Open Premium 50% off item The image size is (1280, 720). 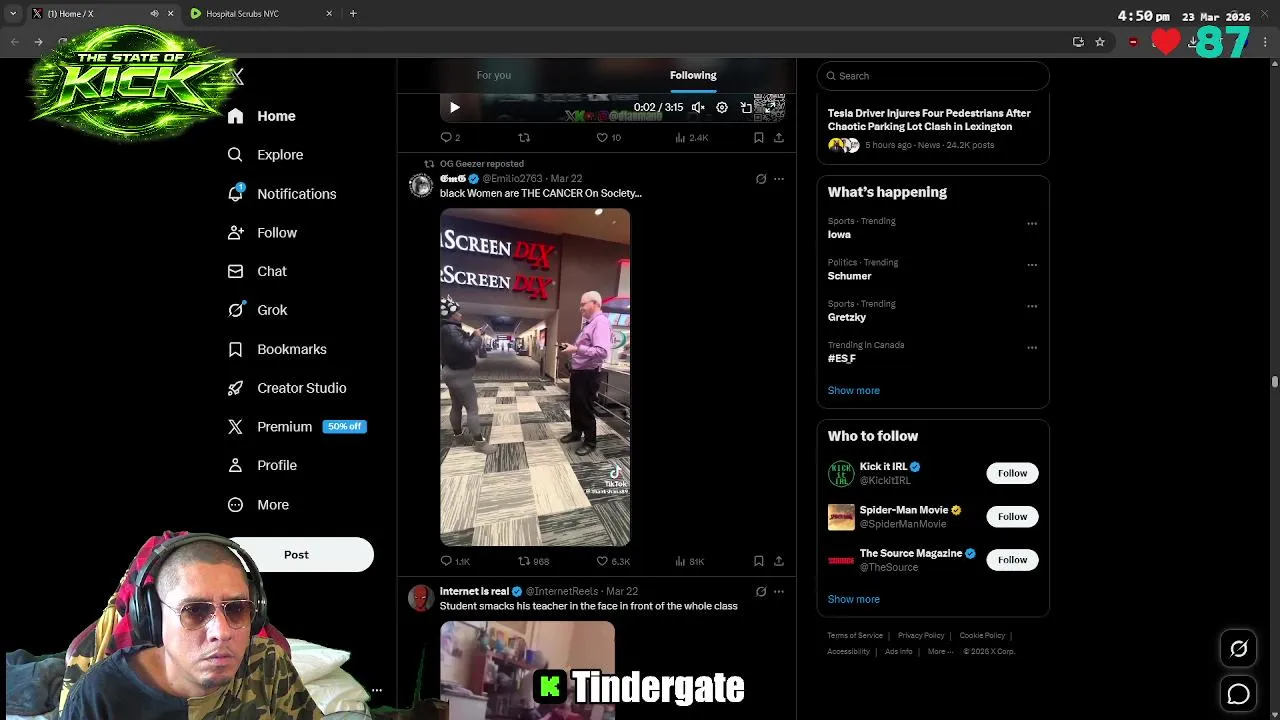point(297,426)
